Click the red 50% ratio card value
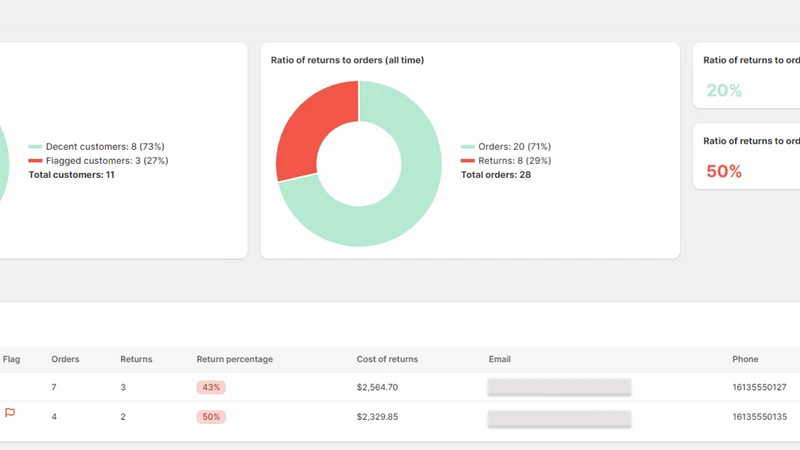This screenshot has width=800, height=450. tap(724, 171)
